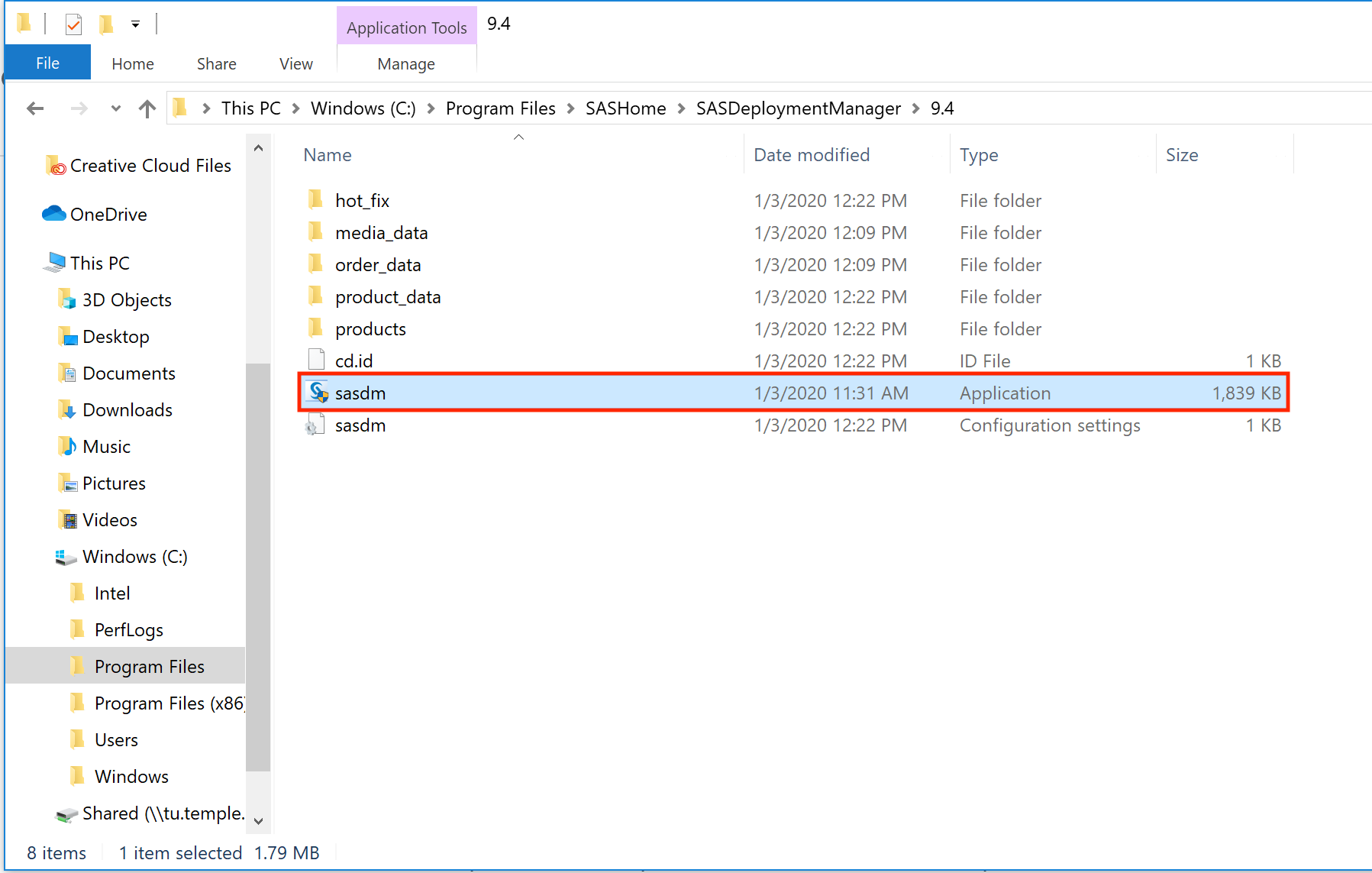Image resolution: width=1372 pixels, height=873 pixels.
Task: Click the navigation pane scroll-up arrow
Action: point(258,148)
